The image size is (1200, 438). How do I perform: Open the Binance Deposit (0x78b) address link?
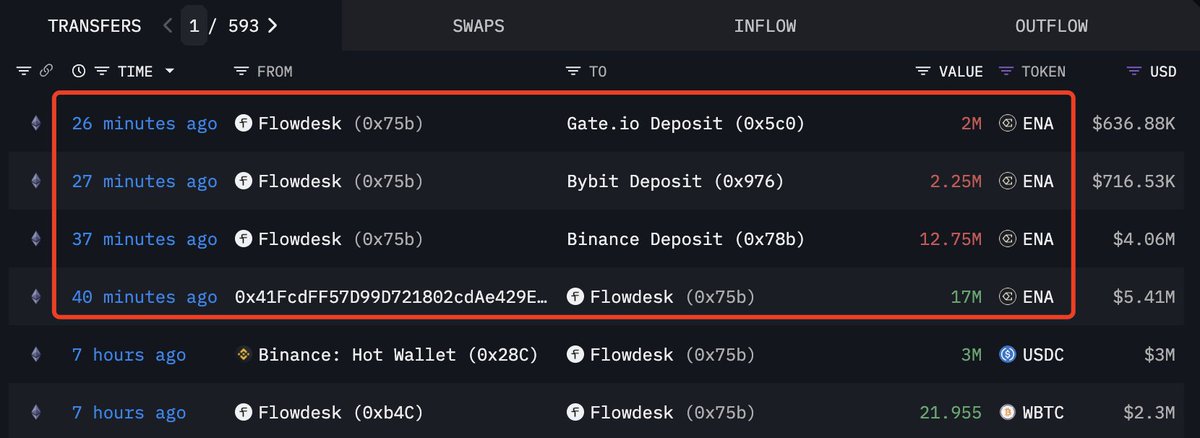point(686,239)
